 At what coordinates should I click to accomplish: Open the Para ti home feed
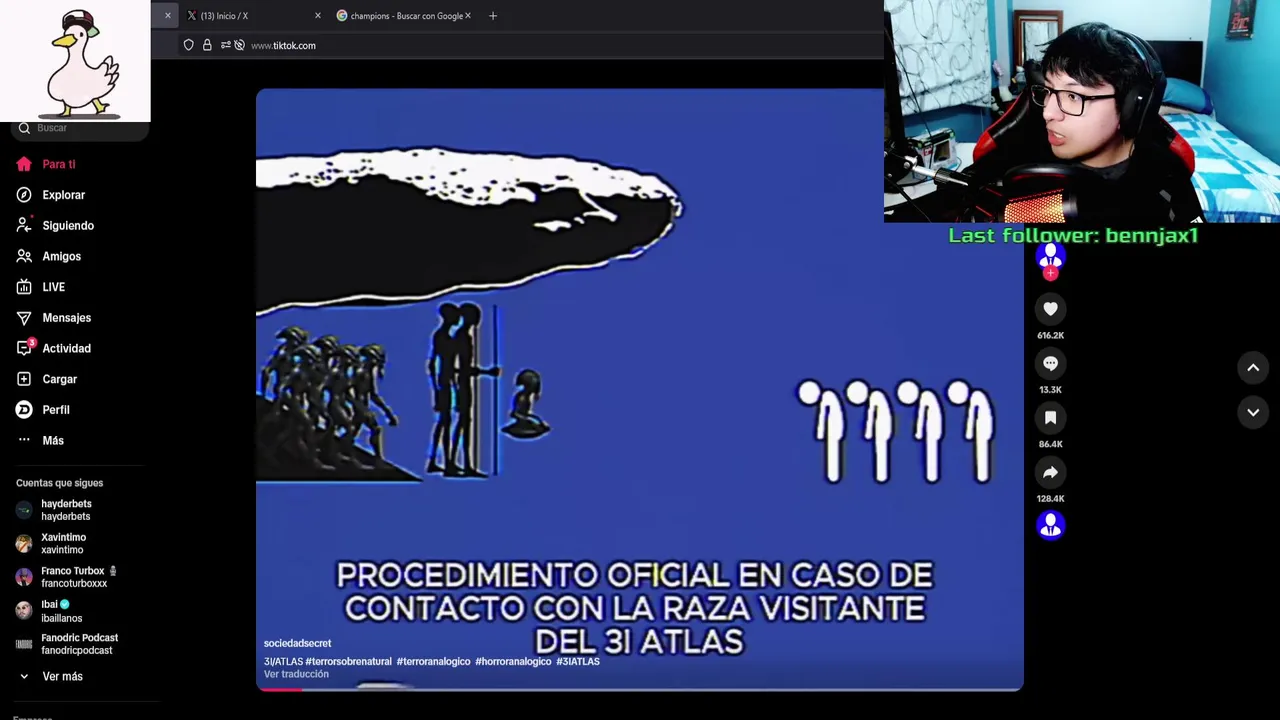coord(59,164)
